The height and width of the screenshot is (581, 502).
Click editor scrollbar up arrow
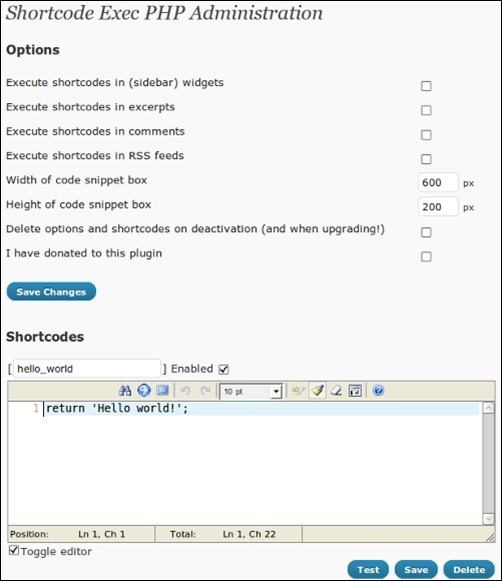tap(489, 408)
